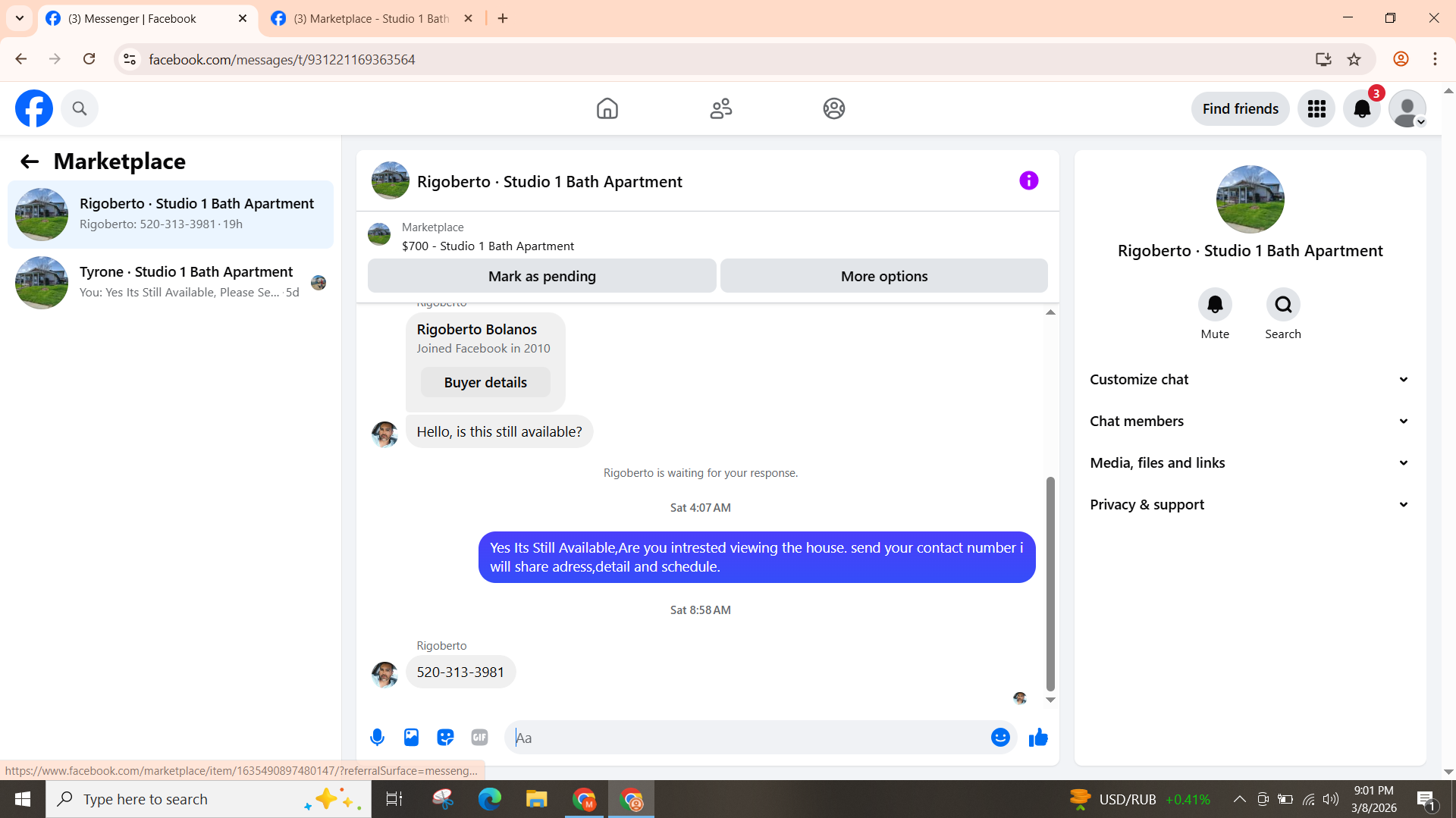Click the Facebook logo
This screenshot has width=1456, height=818.
(x=34, y=108)
